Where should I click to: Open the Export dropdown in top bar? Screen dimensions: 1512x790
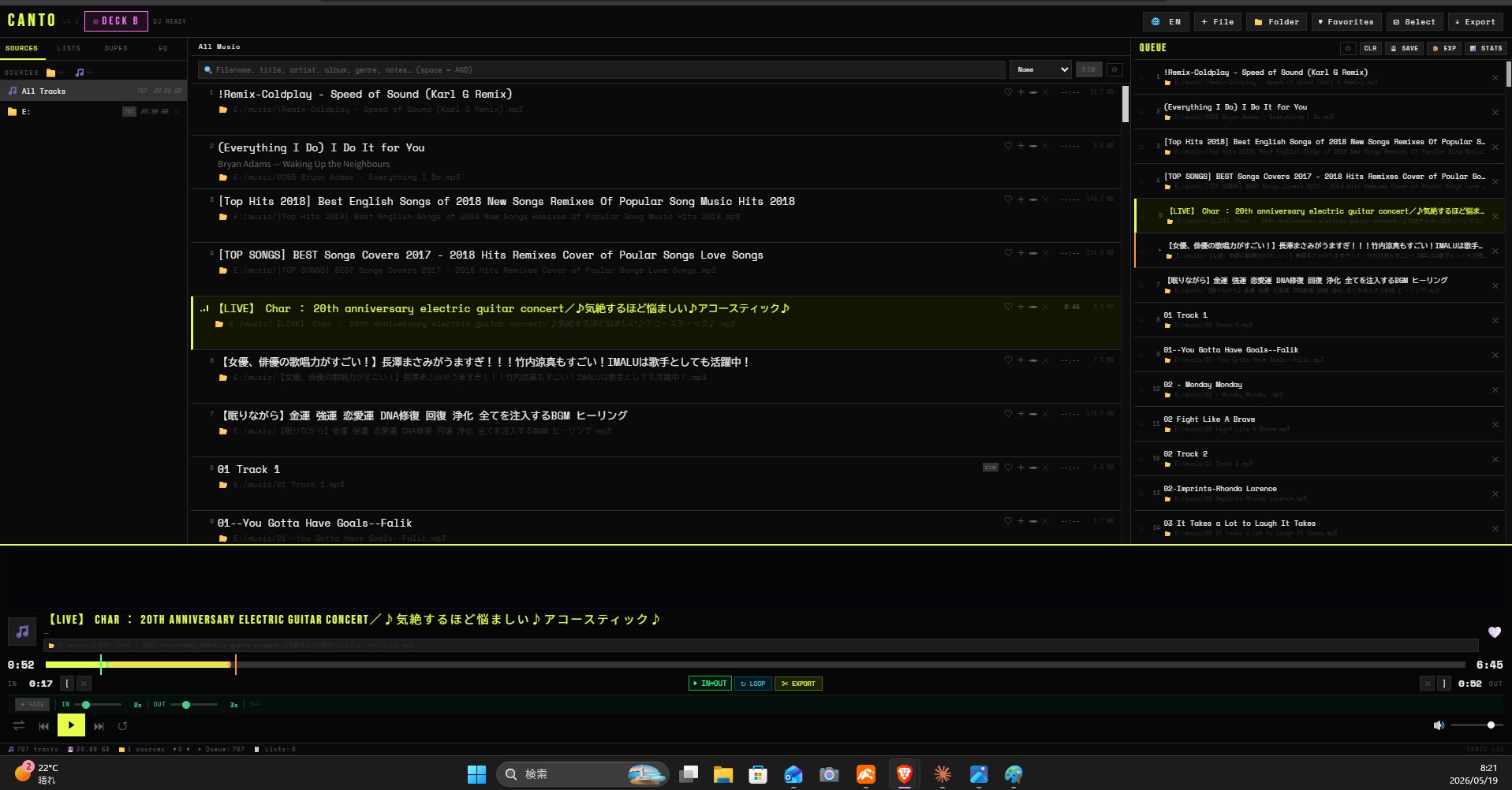pos(1474,22)
